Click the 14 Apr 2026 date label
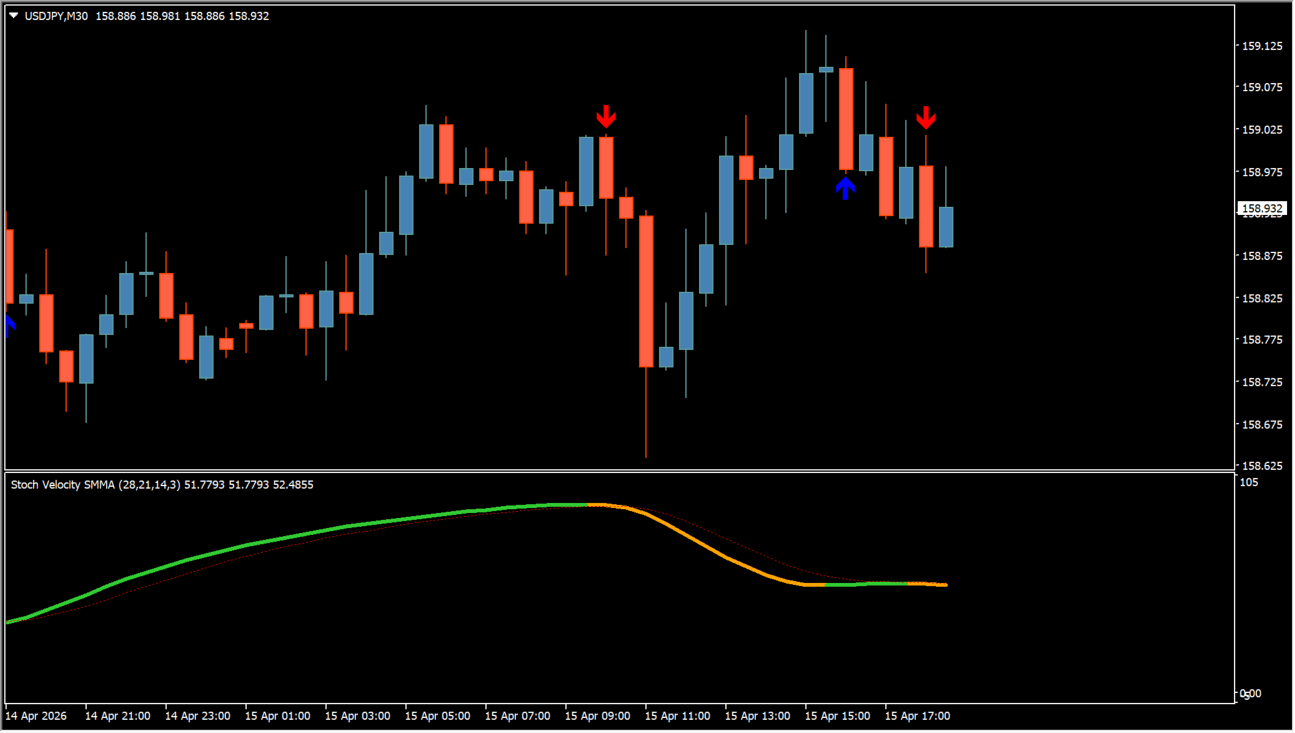Viewport: 1295px width, 733px height. coord(38,716)
